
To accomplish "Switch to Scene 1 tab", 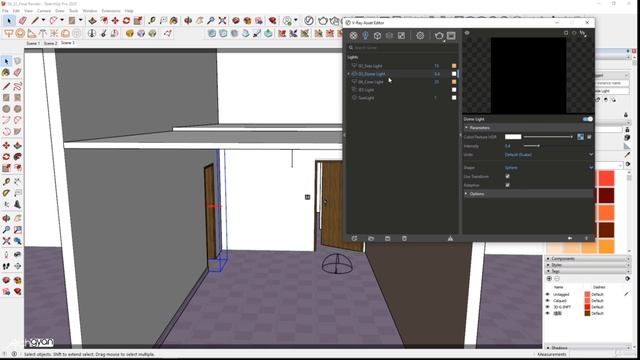I will pos(33,43).
